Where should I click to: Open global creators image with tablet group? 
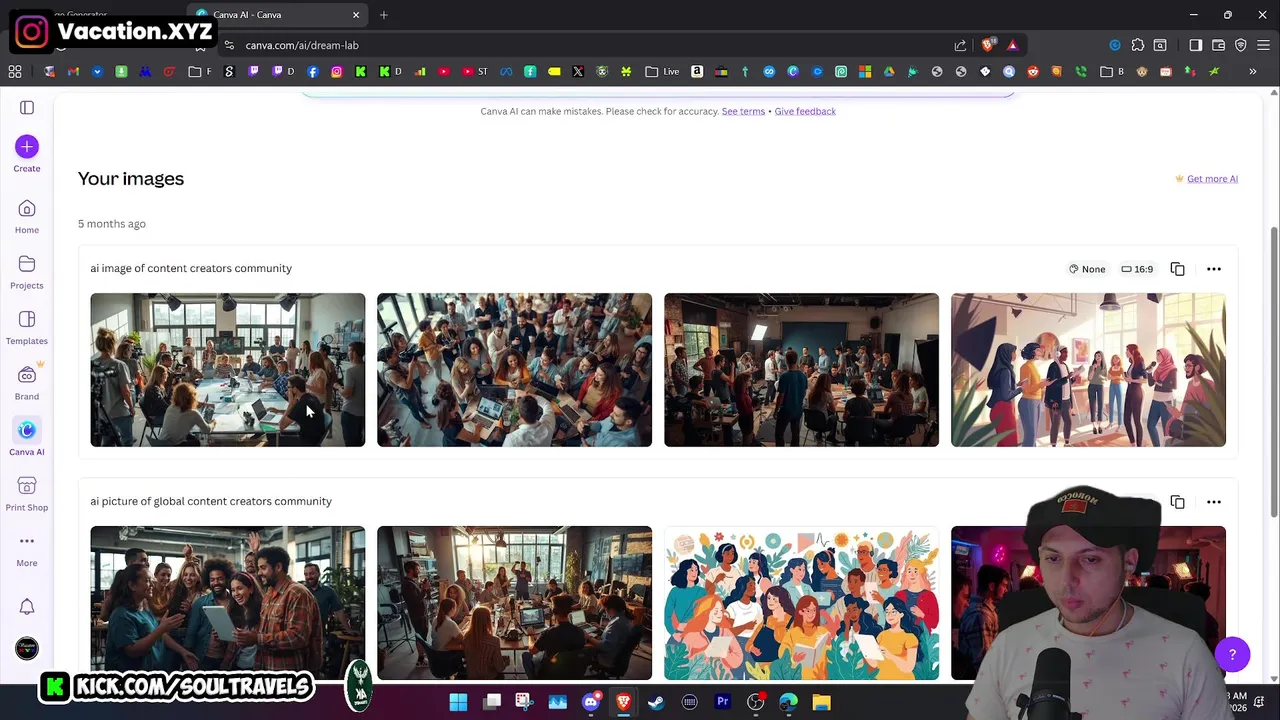coord(228,603)
